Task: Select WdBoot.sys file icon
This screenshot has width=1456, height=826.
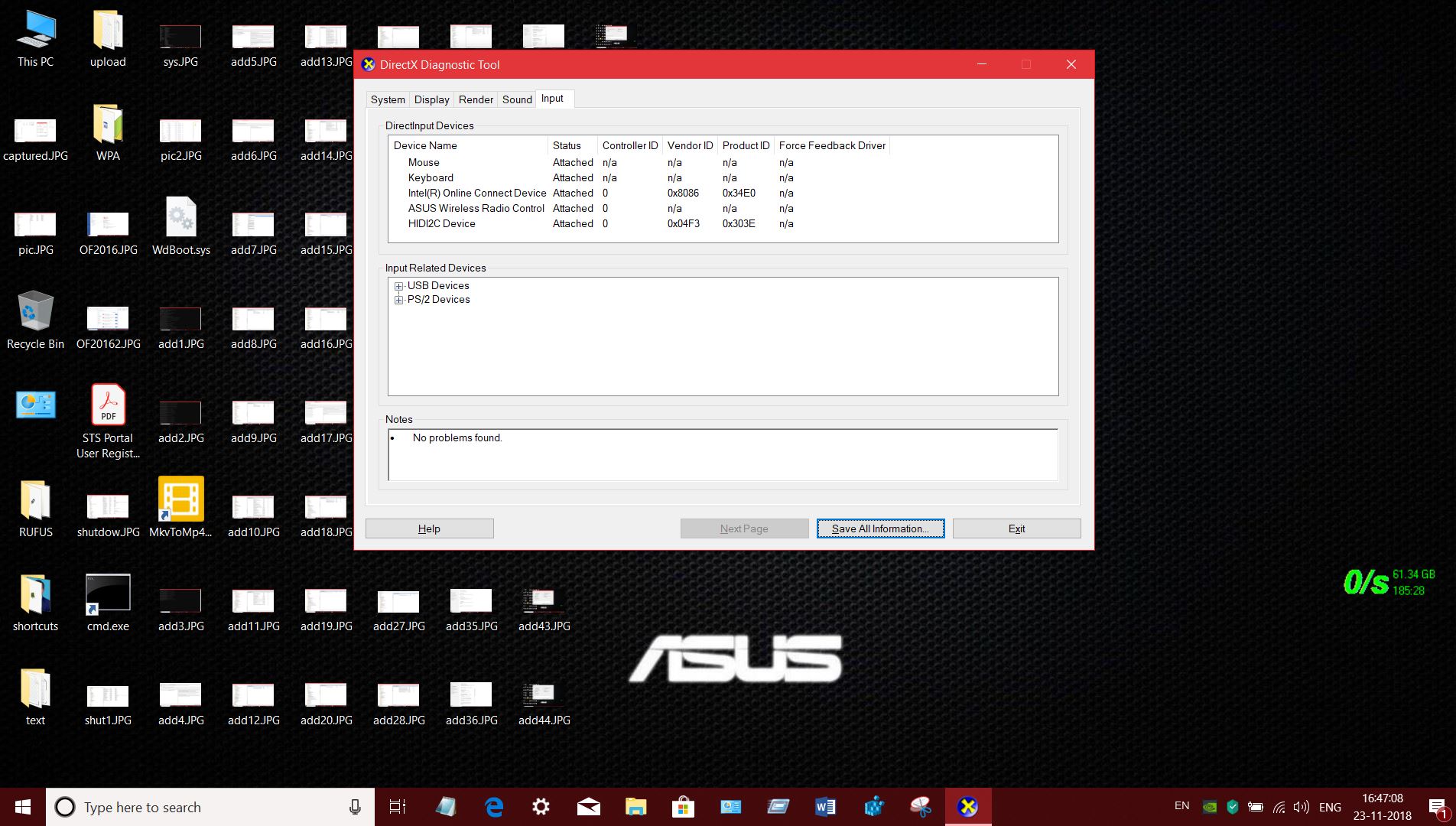Action: pos(181,227)
